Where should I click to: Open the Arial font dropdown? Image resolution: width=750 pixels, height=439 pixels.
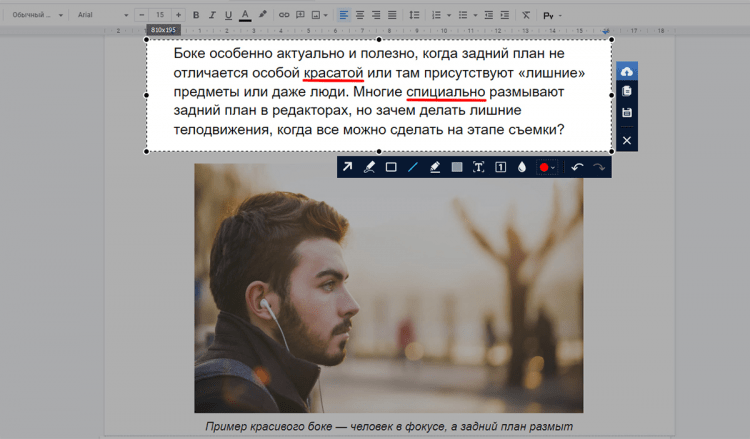99,15
